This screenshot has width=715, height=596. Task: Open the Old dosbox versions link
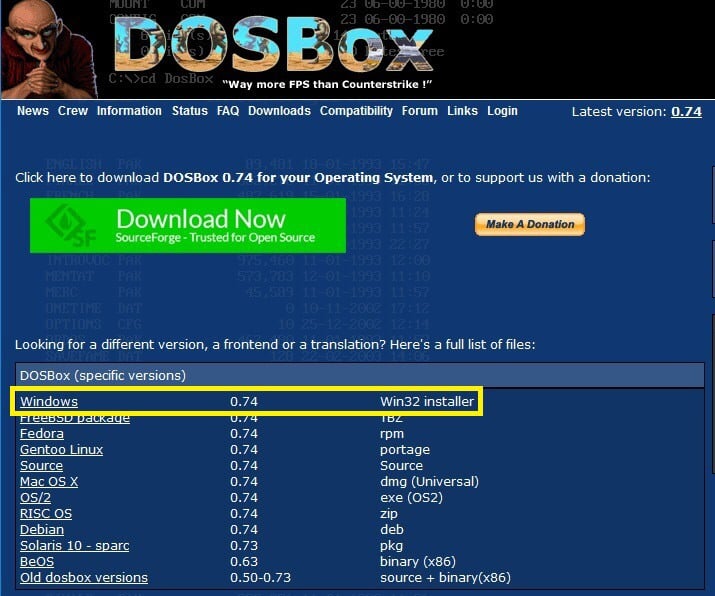click(x=84, y=577)
